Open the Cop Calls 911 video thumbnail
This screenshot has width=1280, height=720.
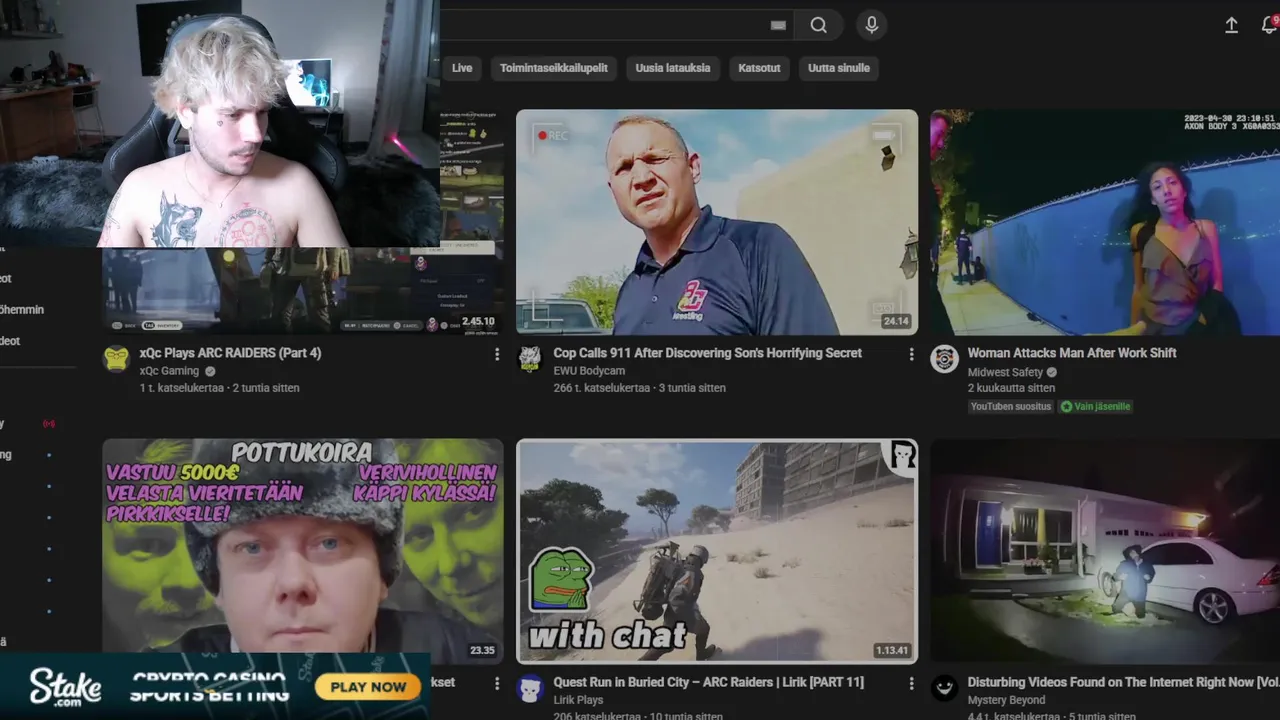[717, 222]
